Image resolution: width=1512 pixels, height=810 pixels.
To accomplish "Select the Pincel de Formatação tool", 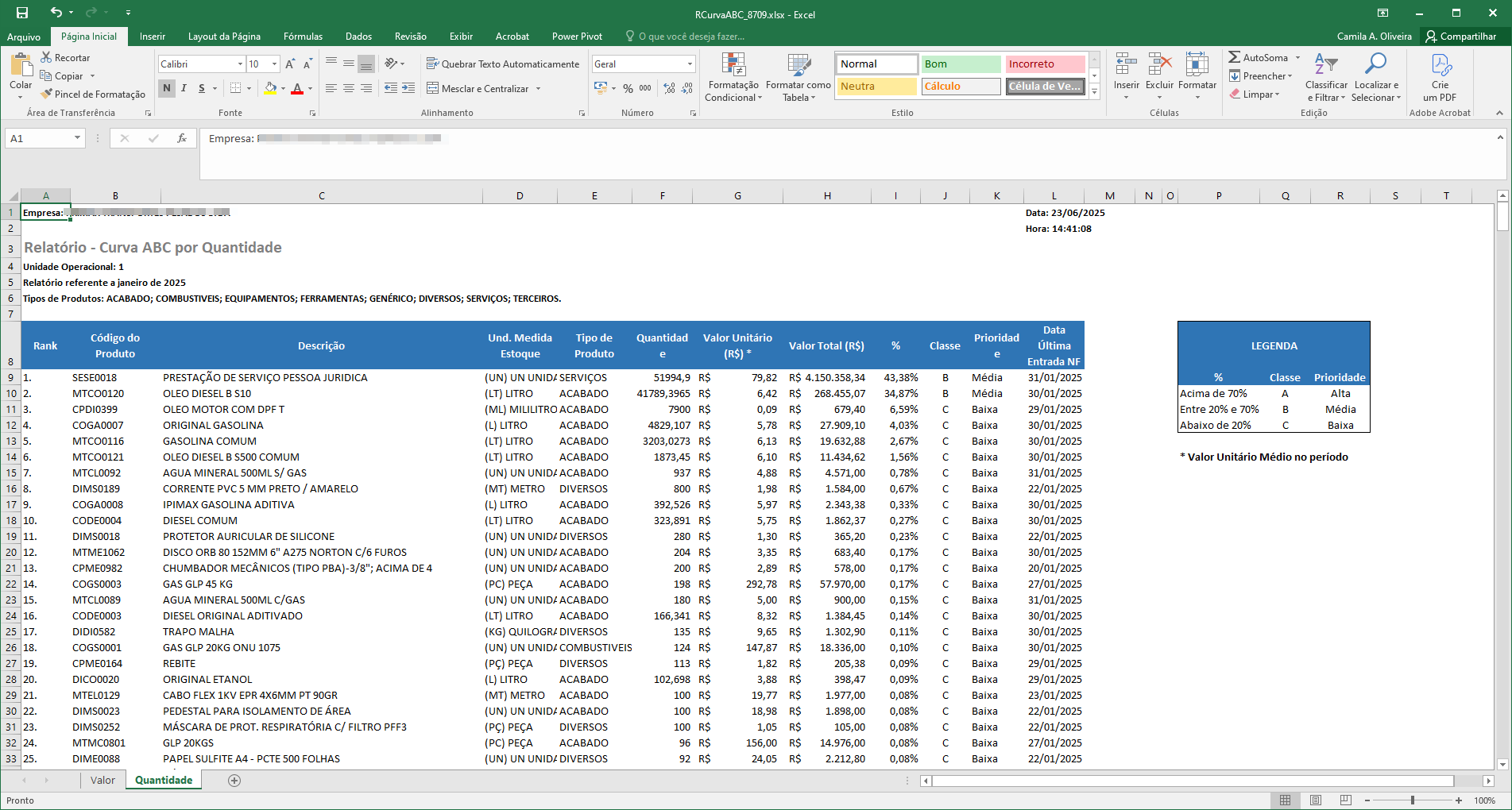I will [x=94, y=94].
